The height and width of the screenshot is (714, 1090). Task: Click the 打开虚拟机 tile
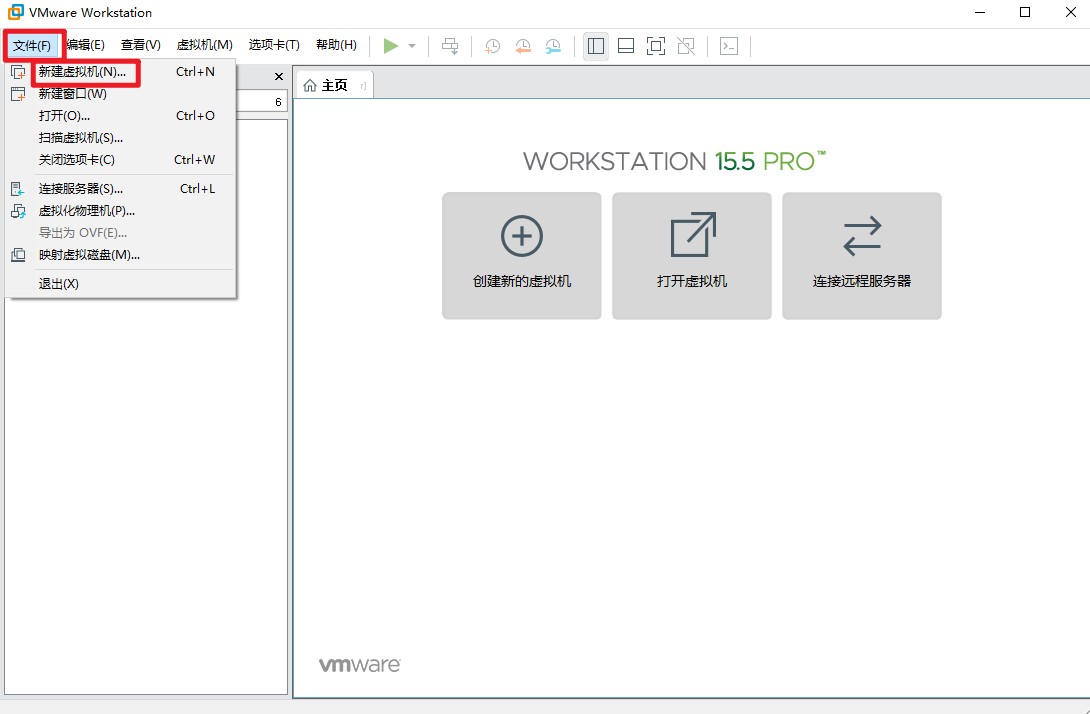coord(692,256)
